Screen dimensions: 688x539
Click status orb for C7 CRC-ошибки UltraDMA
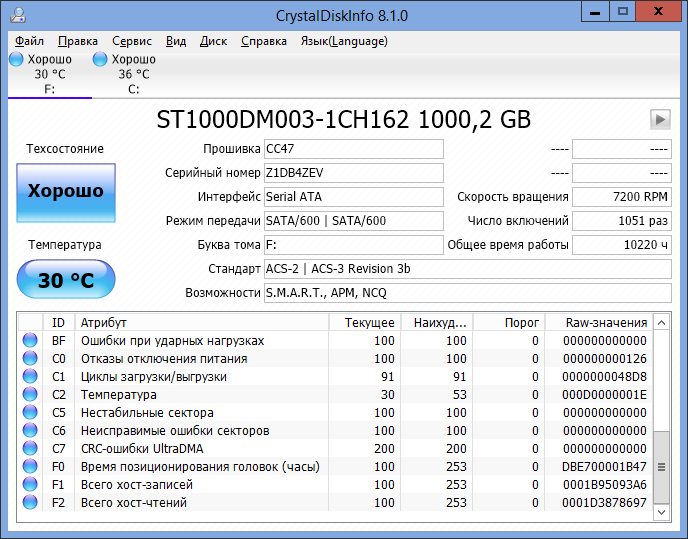coord(30,449)
